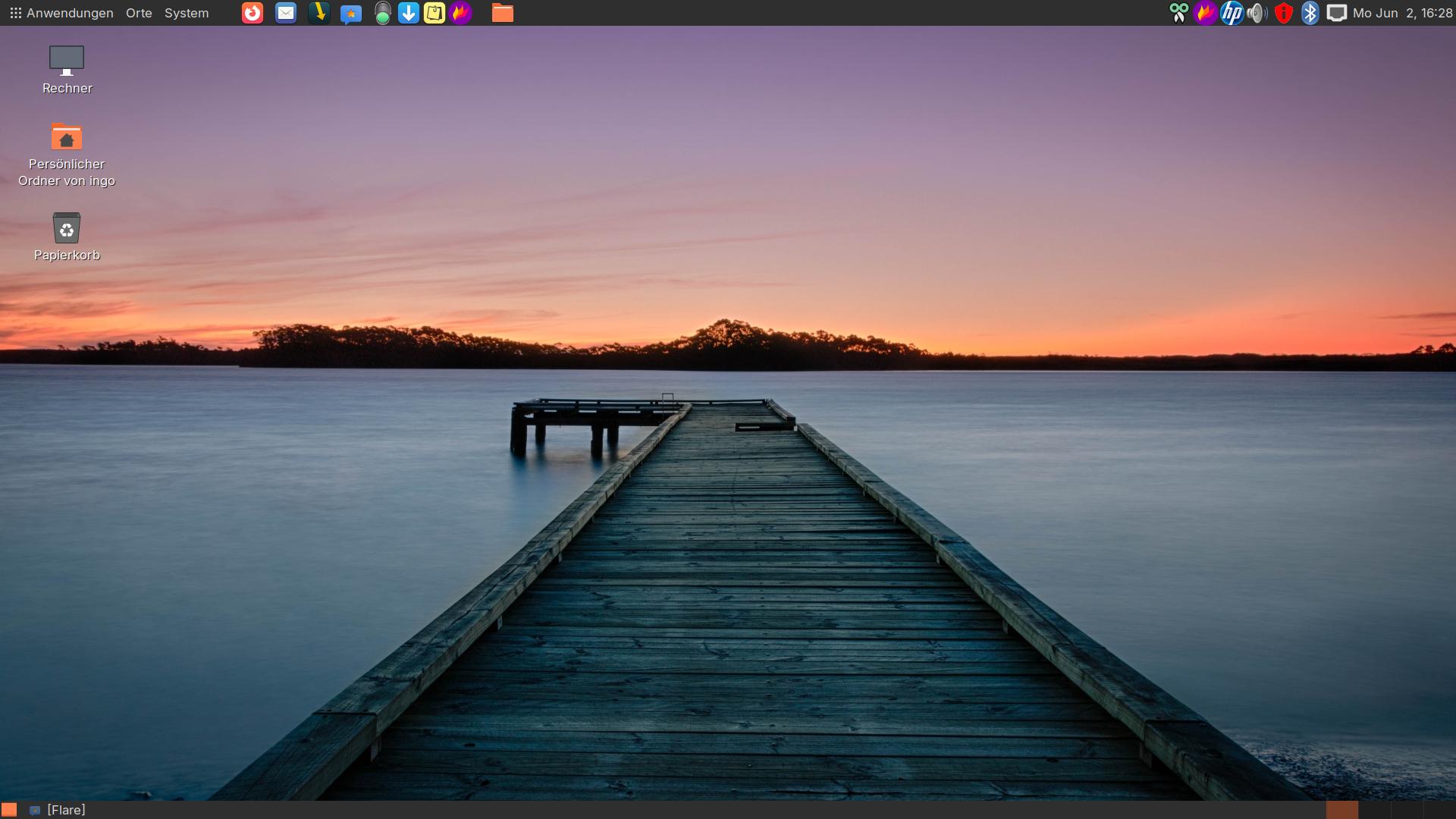Open the chat app with star bubble
The height and width of the screenshot is (819, 1456).
[350, 13]
